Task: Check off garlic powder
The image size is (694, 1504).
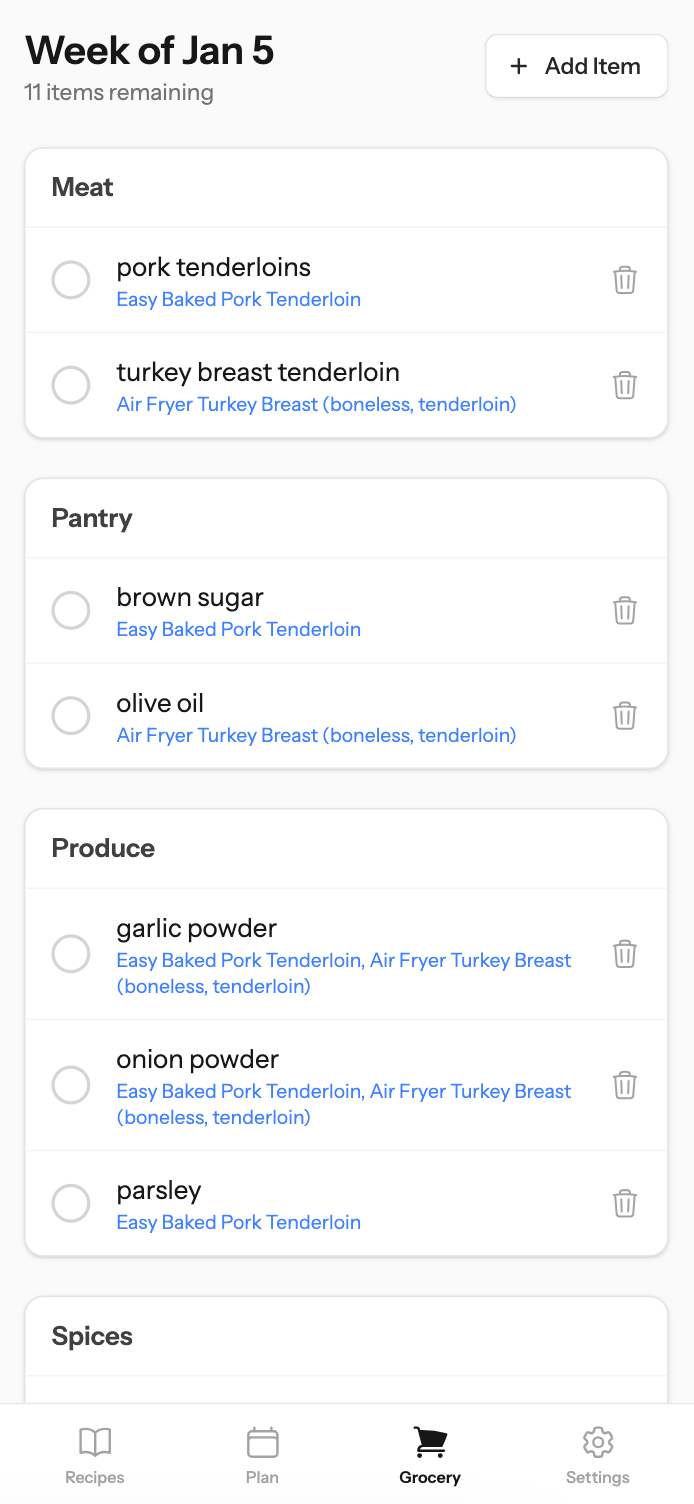Action: coord(71,954)
